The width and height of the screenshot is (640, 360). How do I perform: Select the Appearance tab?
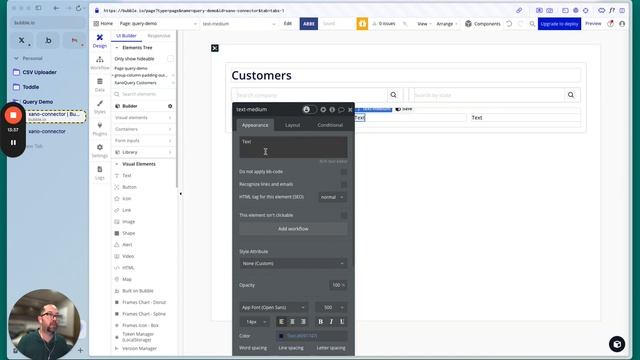click(x=255, y=125)
